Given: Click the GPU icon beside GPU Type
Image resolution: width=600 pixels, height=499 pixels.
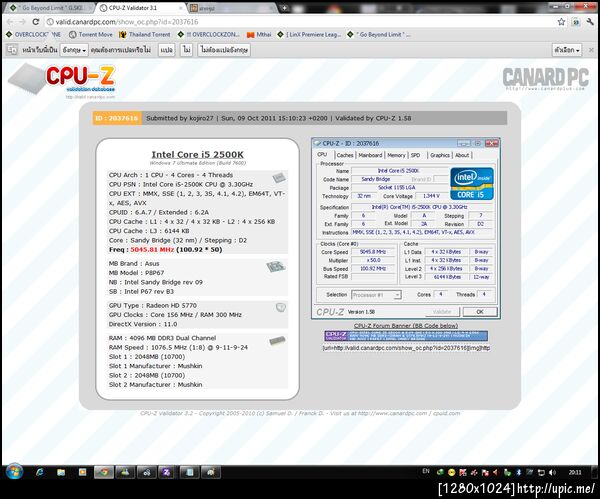Looking at the screenshot, I should coord(281,307).
